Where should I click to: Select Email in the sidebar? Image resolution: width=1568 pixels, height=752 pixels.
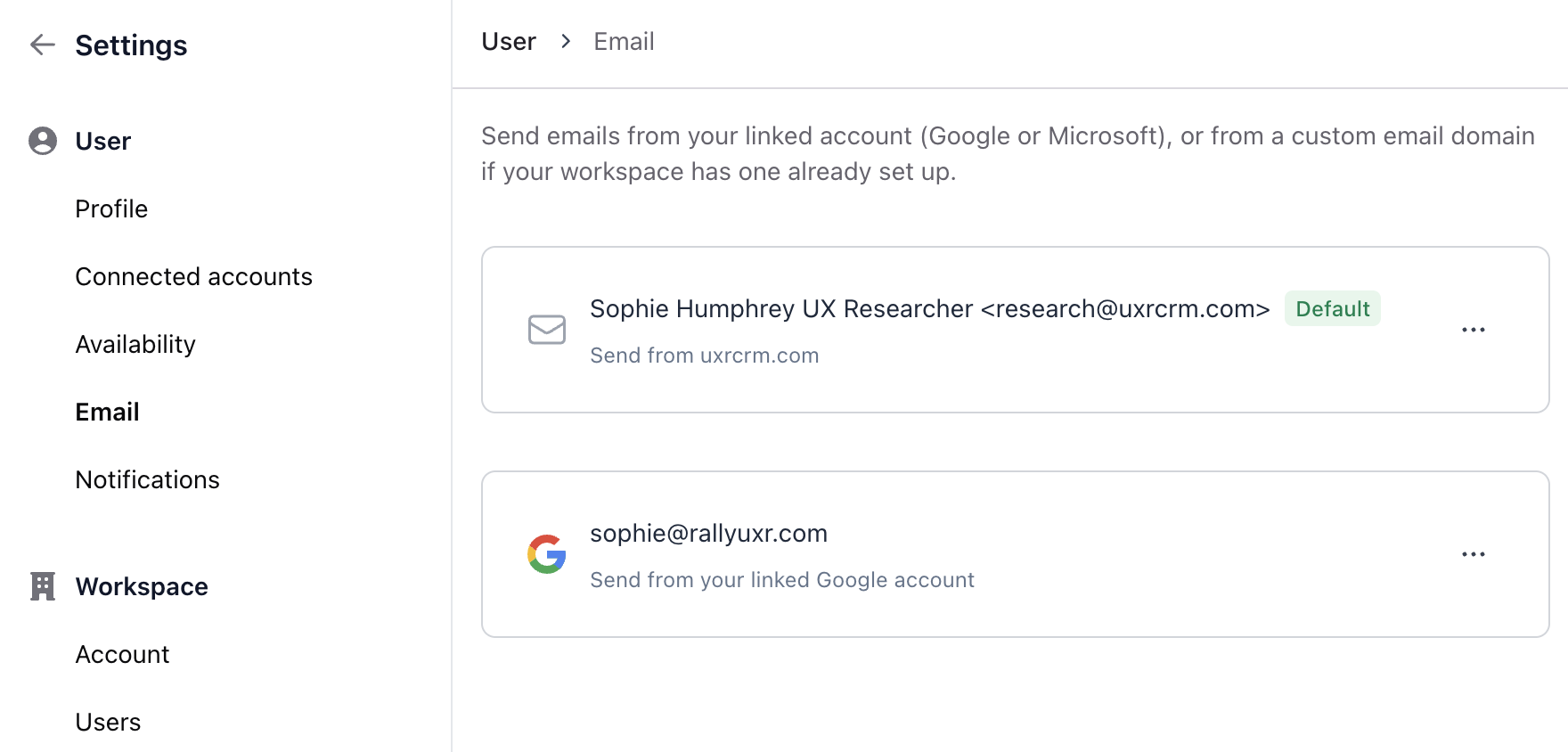coord(107,412)
